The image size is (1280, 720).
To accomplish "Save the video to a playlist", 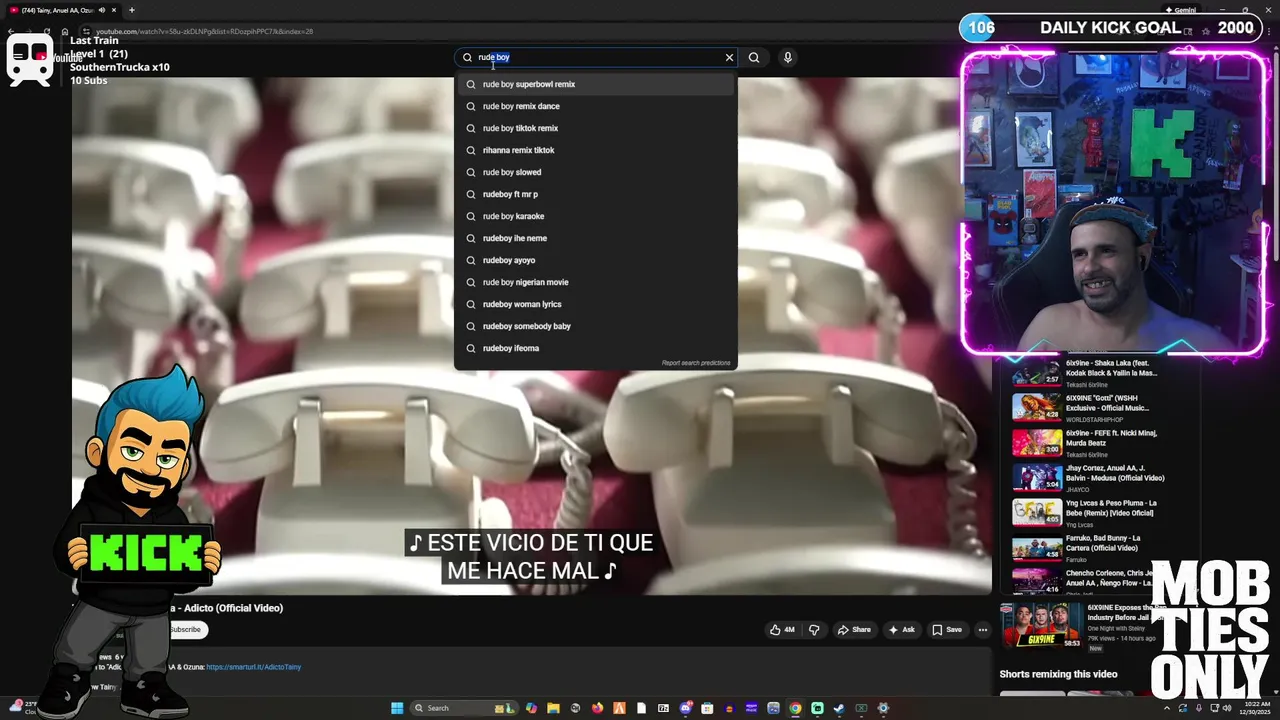I will pos(947,630).
